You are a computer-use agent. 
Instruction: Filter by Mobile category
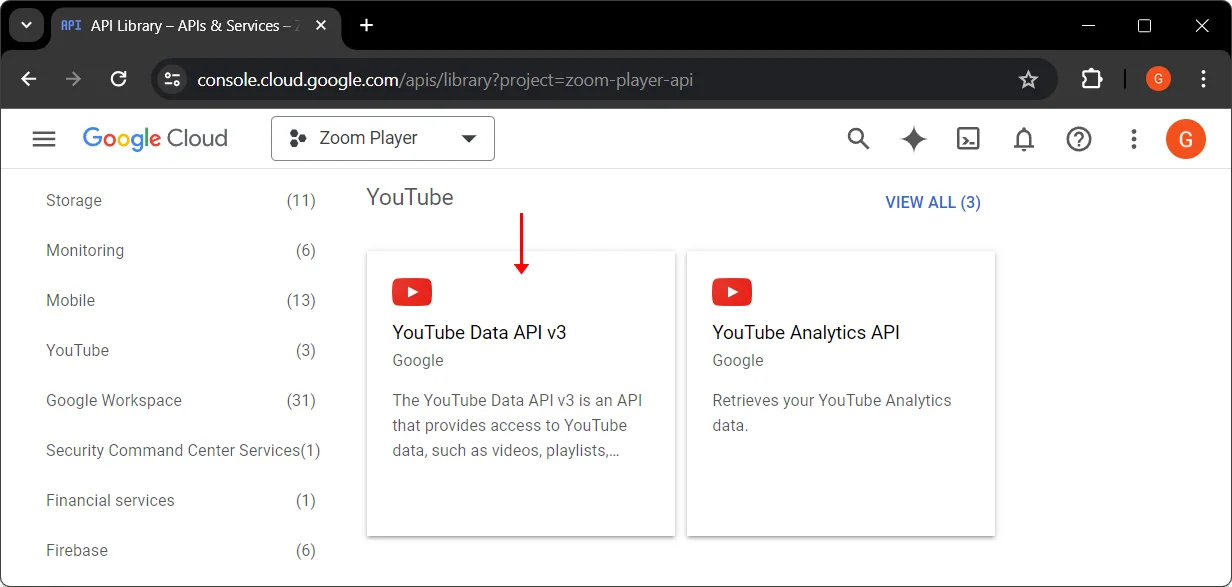(x=181, y=300)
